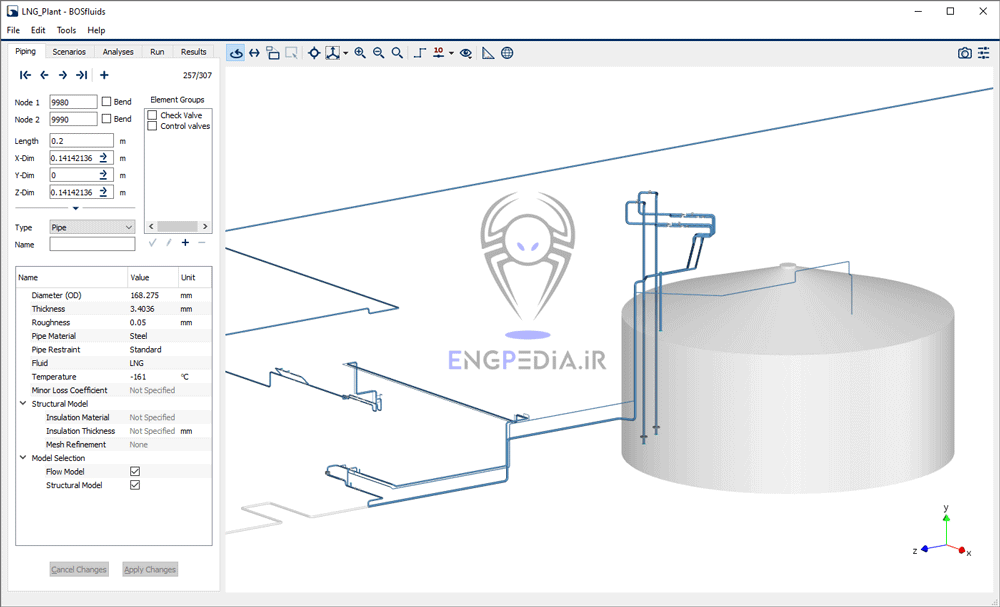
Task: Activate the pan view tool
Action: pos(253,52)
